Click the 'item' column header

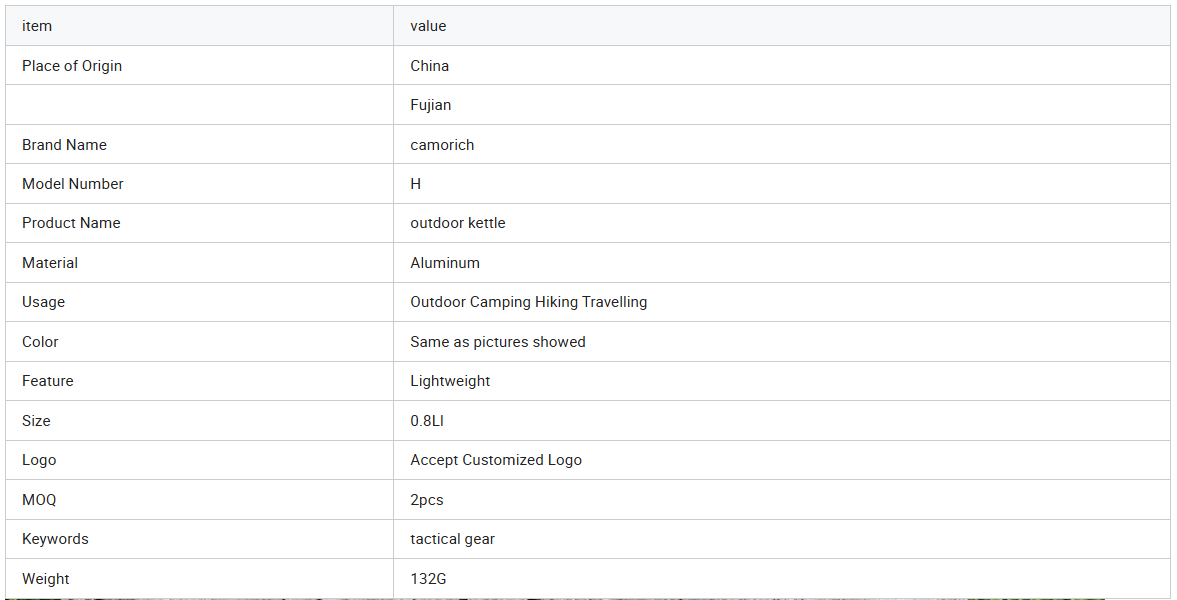tap(37, 26)
